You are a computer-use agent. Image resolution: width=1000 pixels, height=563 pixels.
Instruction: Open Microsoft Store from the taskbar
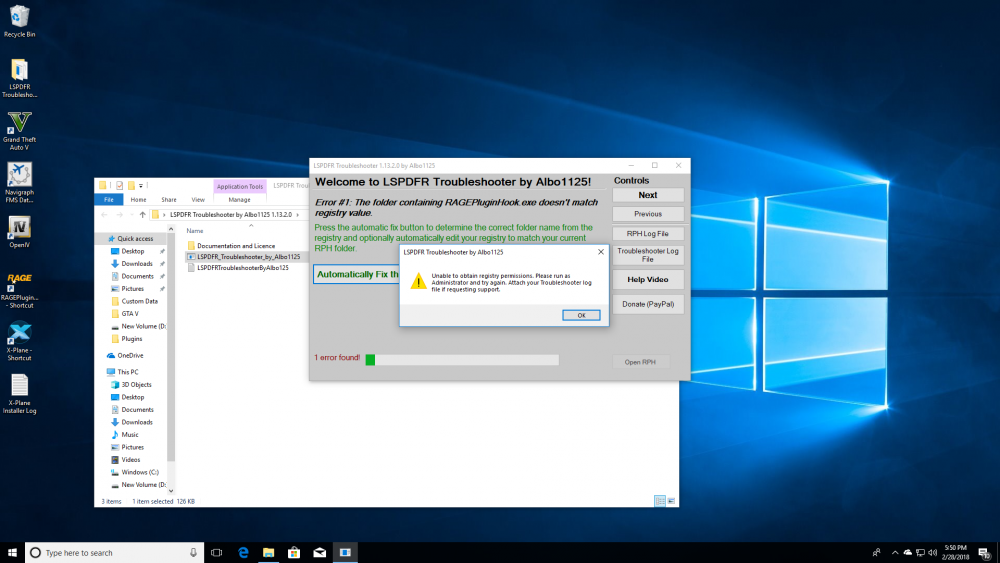[x=294, y=552]
